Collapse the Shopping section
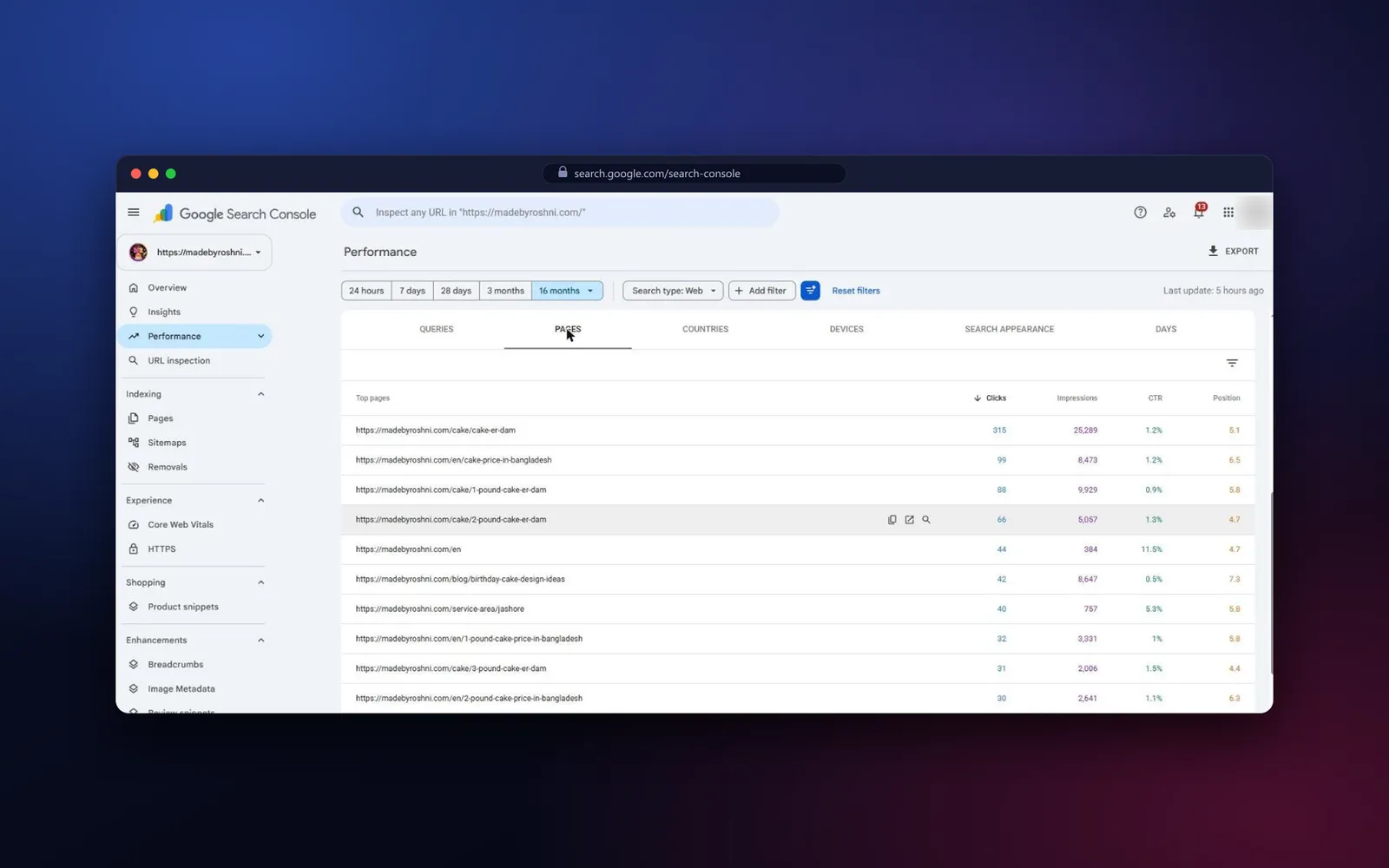This screenshot has height=868, width=1389. pyautogui.click(x=260, y=582)
